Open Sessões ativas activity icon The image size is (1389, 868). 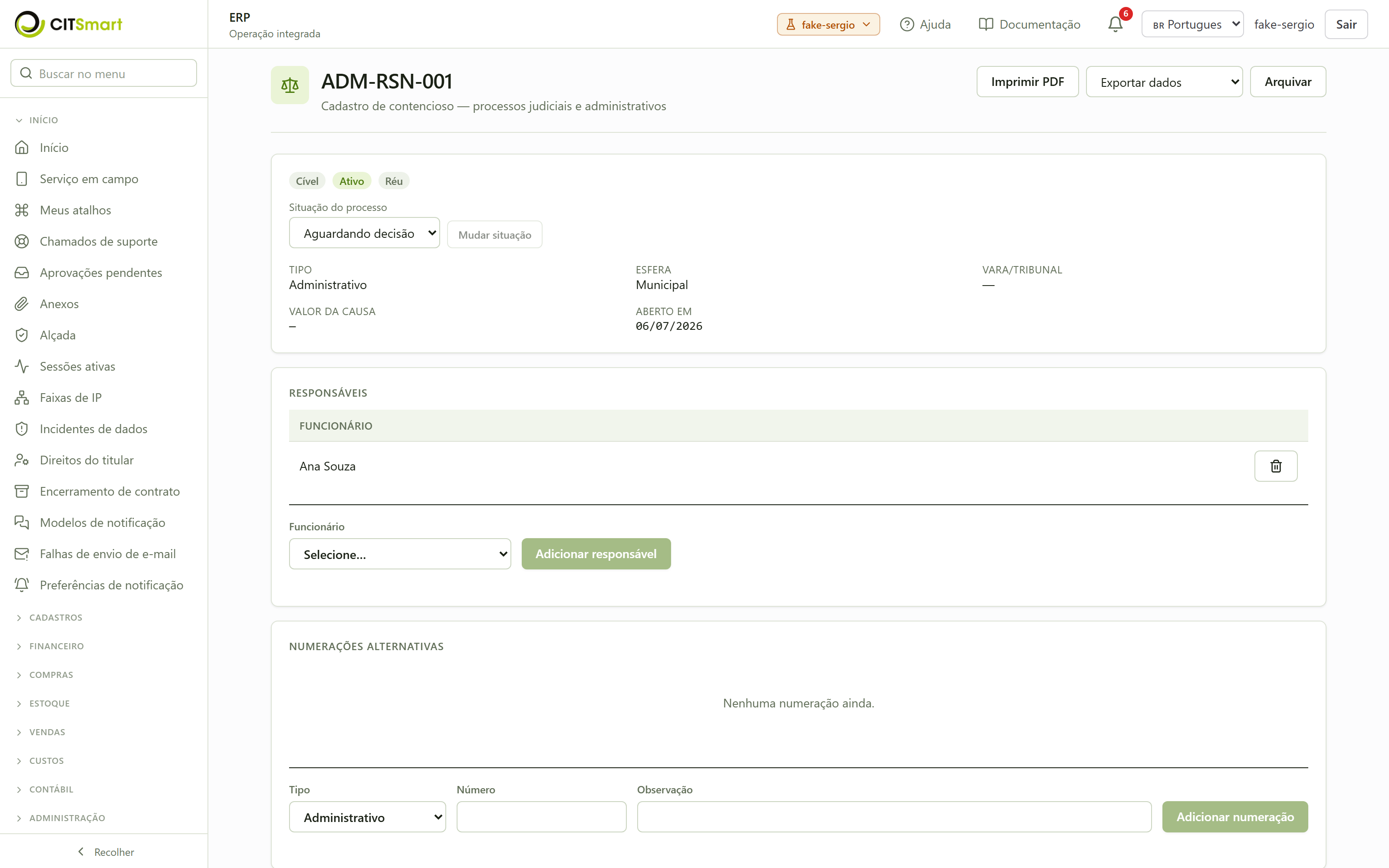22,366
